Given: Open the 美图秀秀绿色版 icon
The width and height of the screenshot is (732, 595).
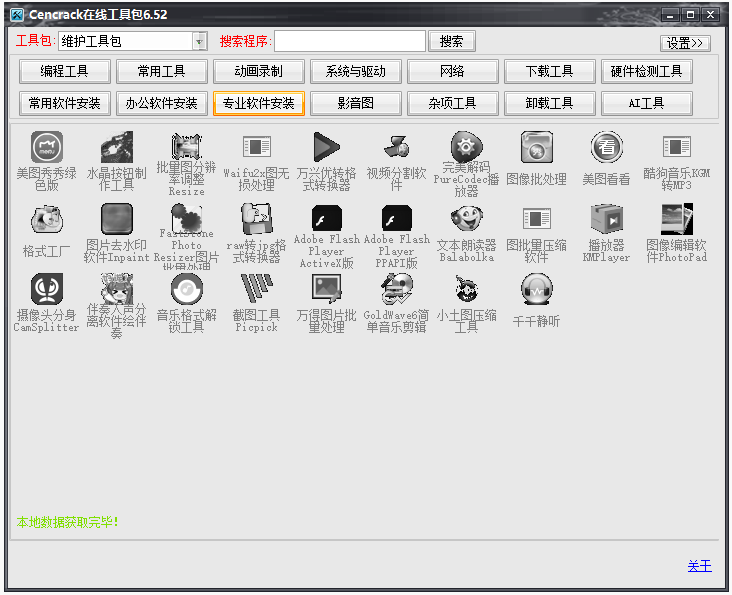Looking at the screenshot, I should tap(46, 148).
